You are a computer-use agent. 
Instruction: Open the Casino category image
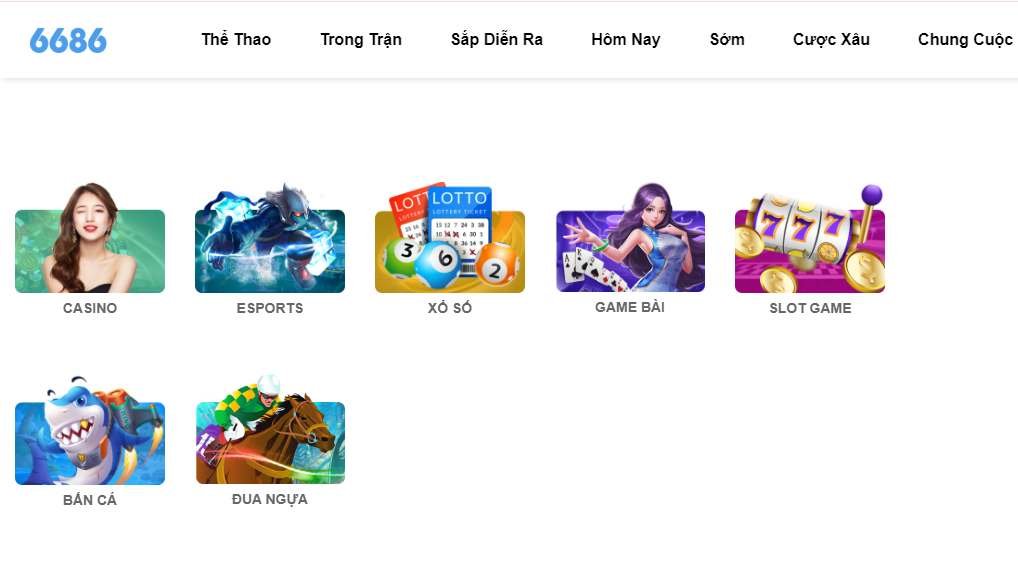click(90, 238)
